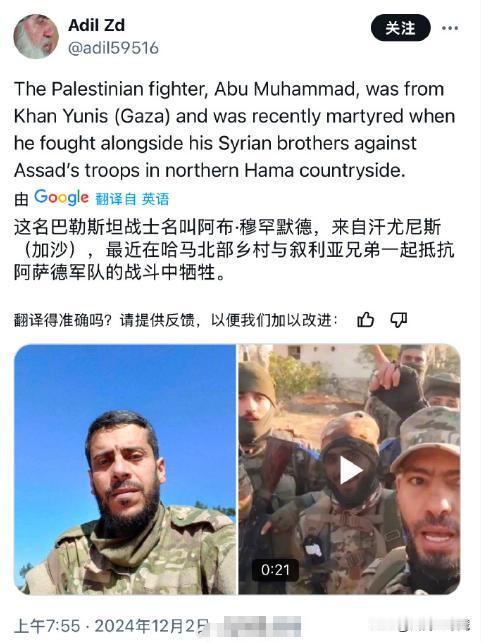Click the 2024年12月2日 post date
Image resolution: width=481 pixels, height=642 pixels.
coord(152,626)
